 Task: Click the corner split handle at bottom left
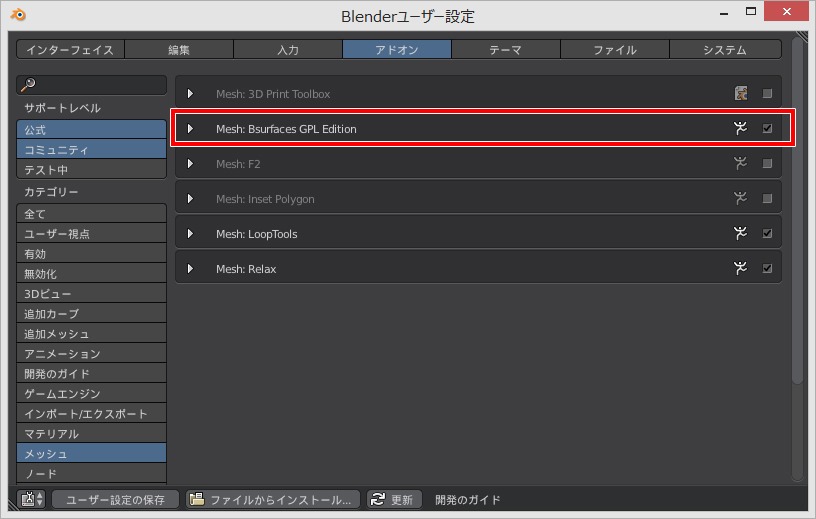click(14, 504)
